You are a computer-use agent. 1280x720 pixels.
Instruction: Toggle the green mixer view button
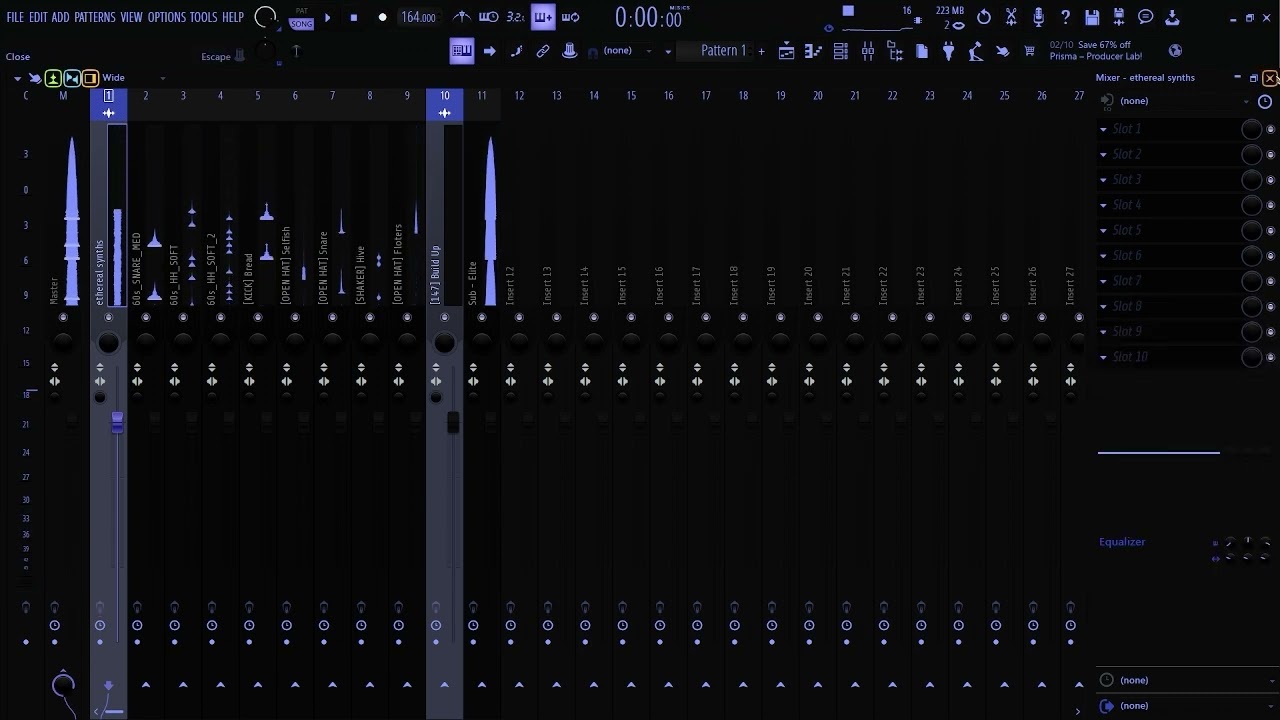53,78
